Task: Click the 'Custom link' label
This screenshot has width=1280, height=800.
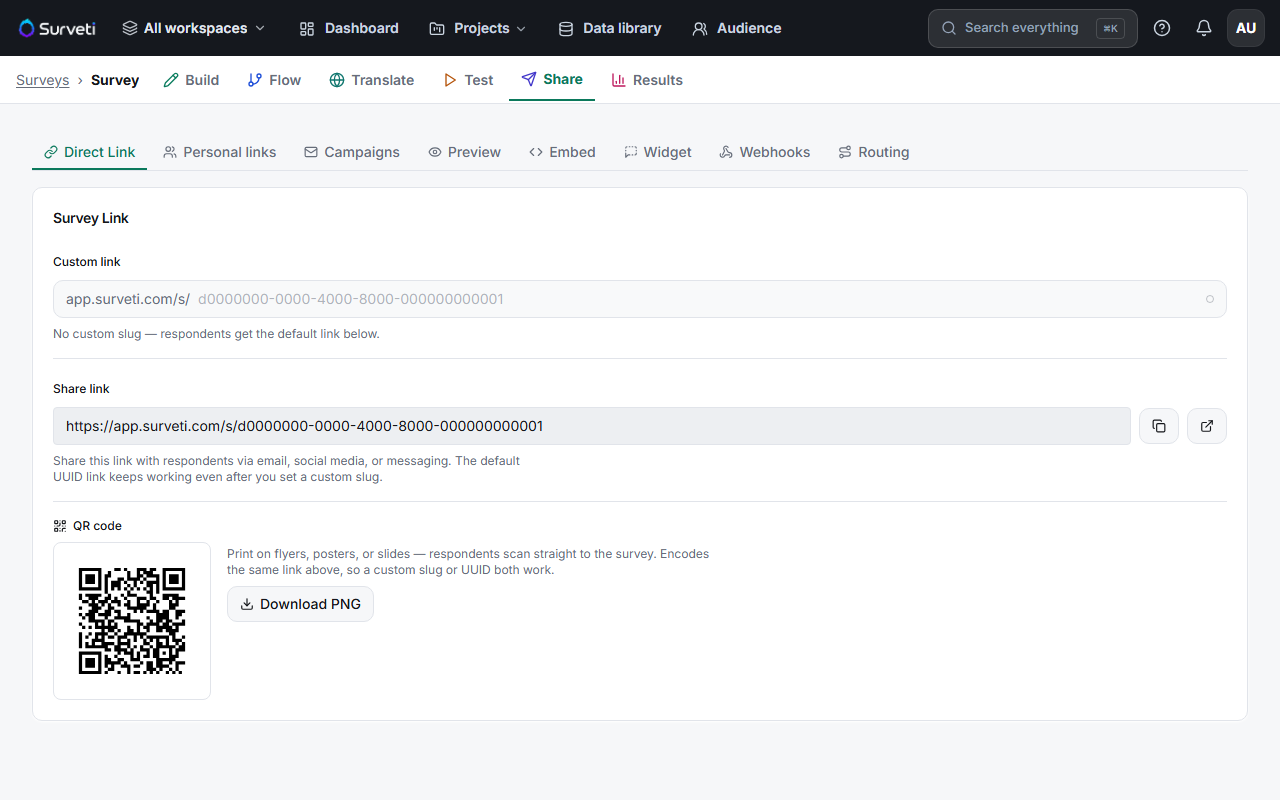Action: [x=87, y=262]
